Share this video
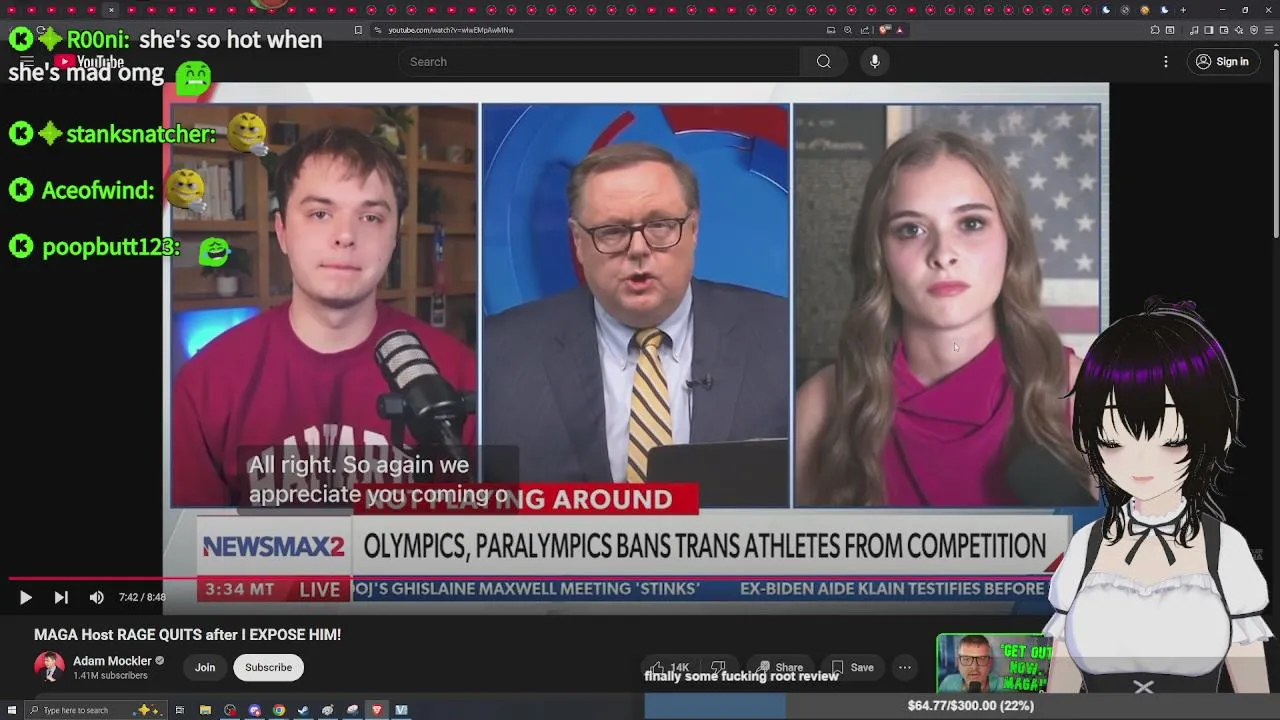The height and width of the screenshot is (720, 1280). [780, 667]
